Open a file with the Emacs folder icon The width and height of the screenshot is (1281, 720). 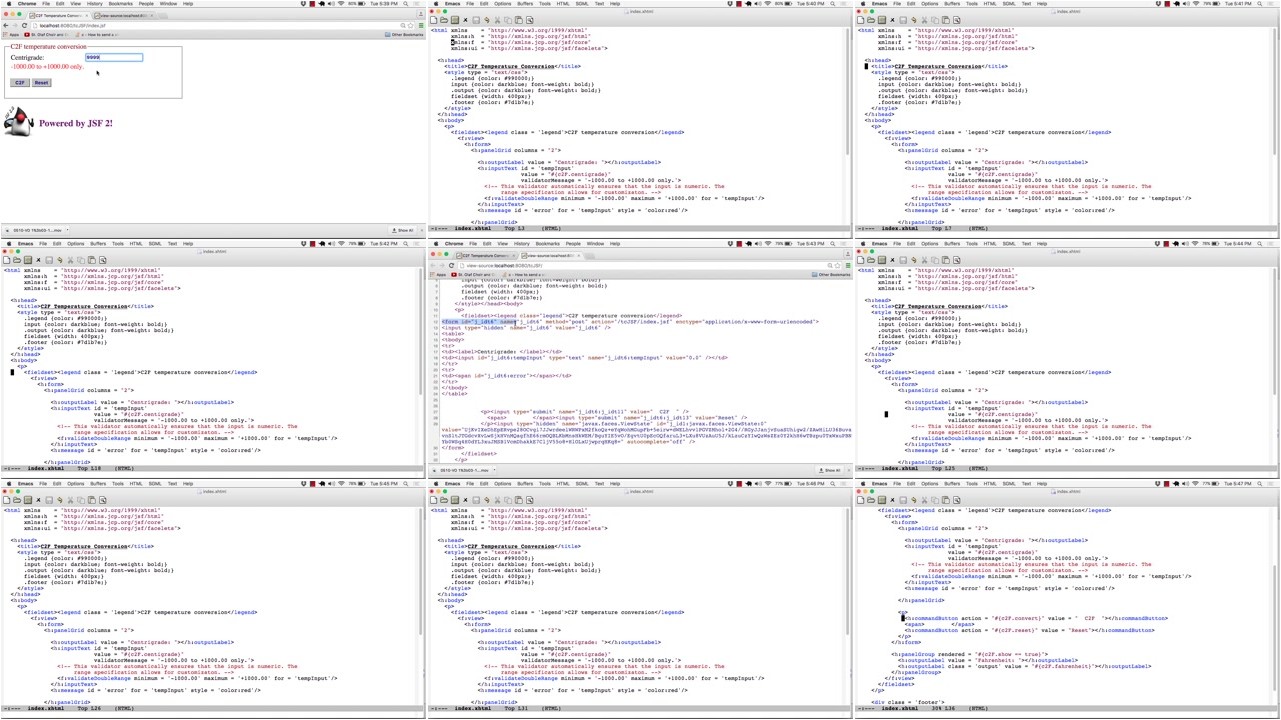(x=444, y=20)
